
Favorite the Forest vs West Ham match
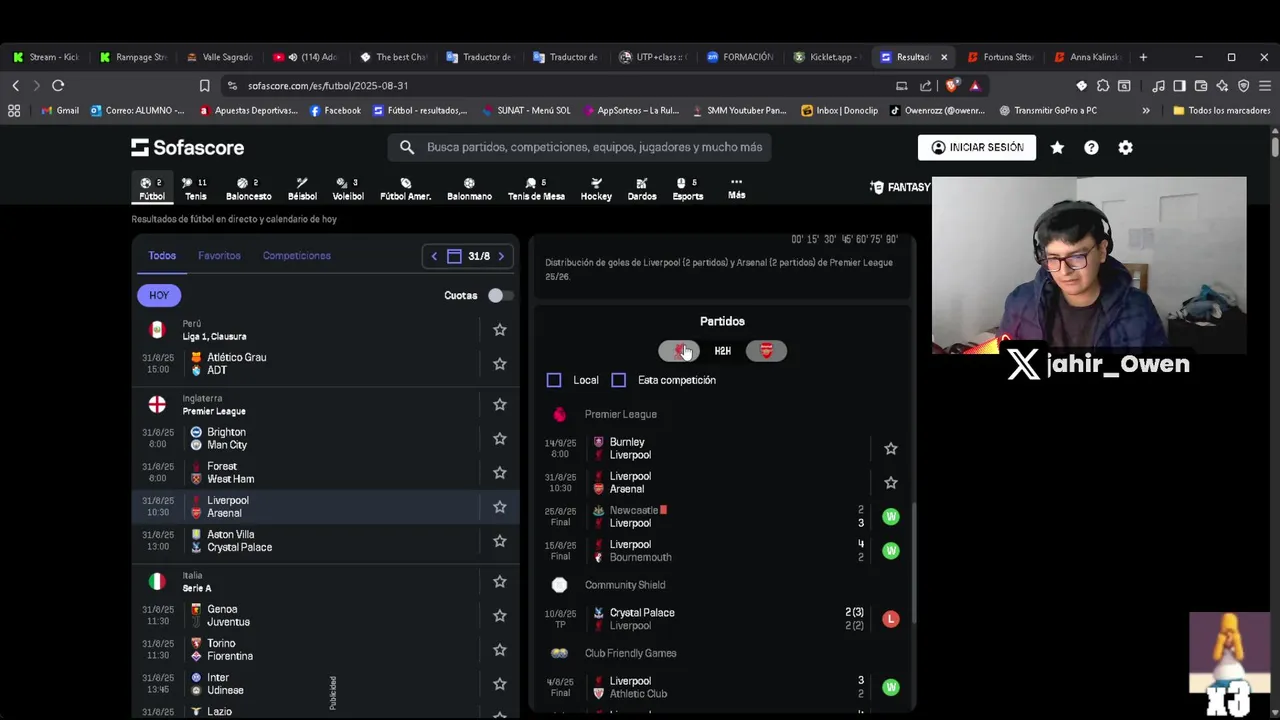(x=499, y=473)
